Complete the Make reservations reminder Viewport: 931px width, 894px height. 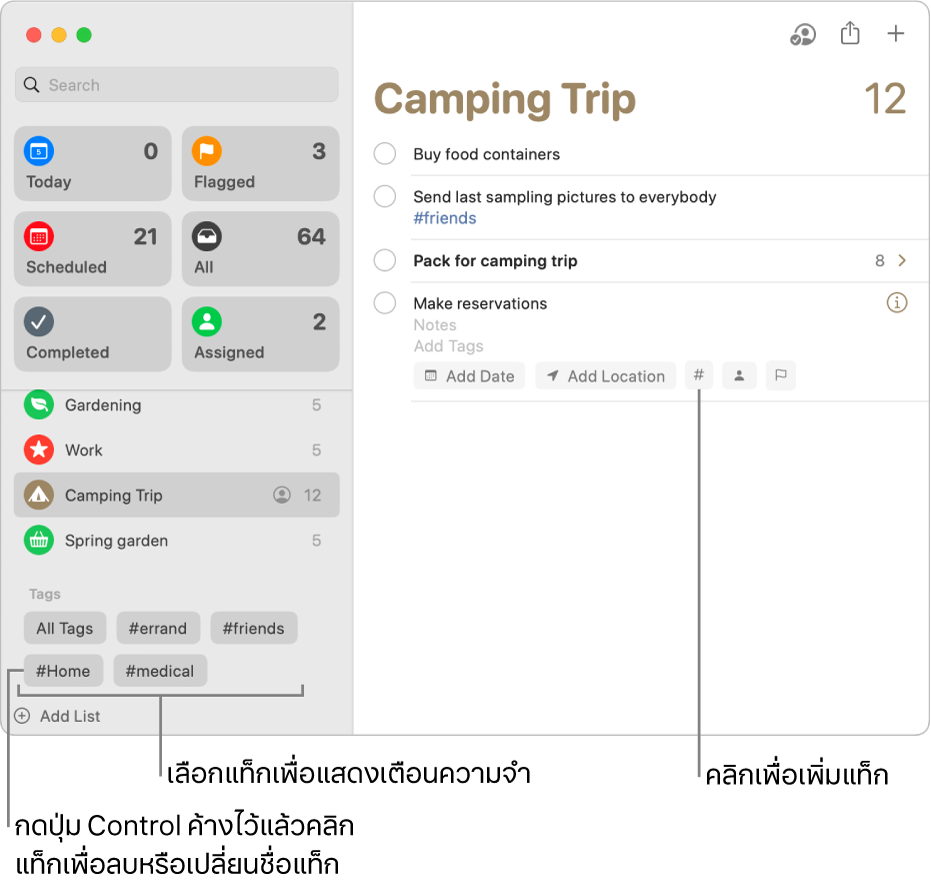(x=385, y=303)
